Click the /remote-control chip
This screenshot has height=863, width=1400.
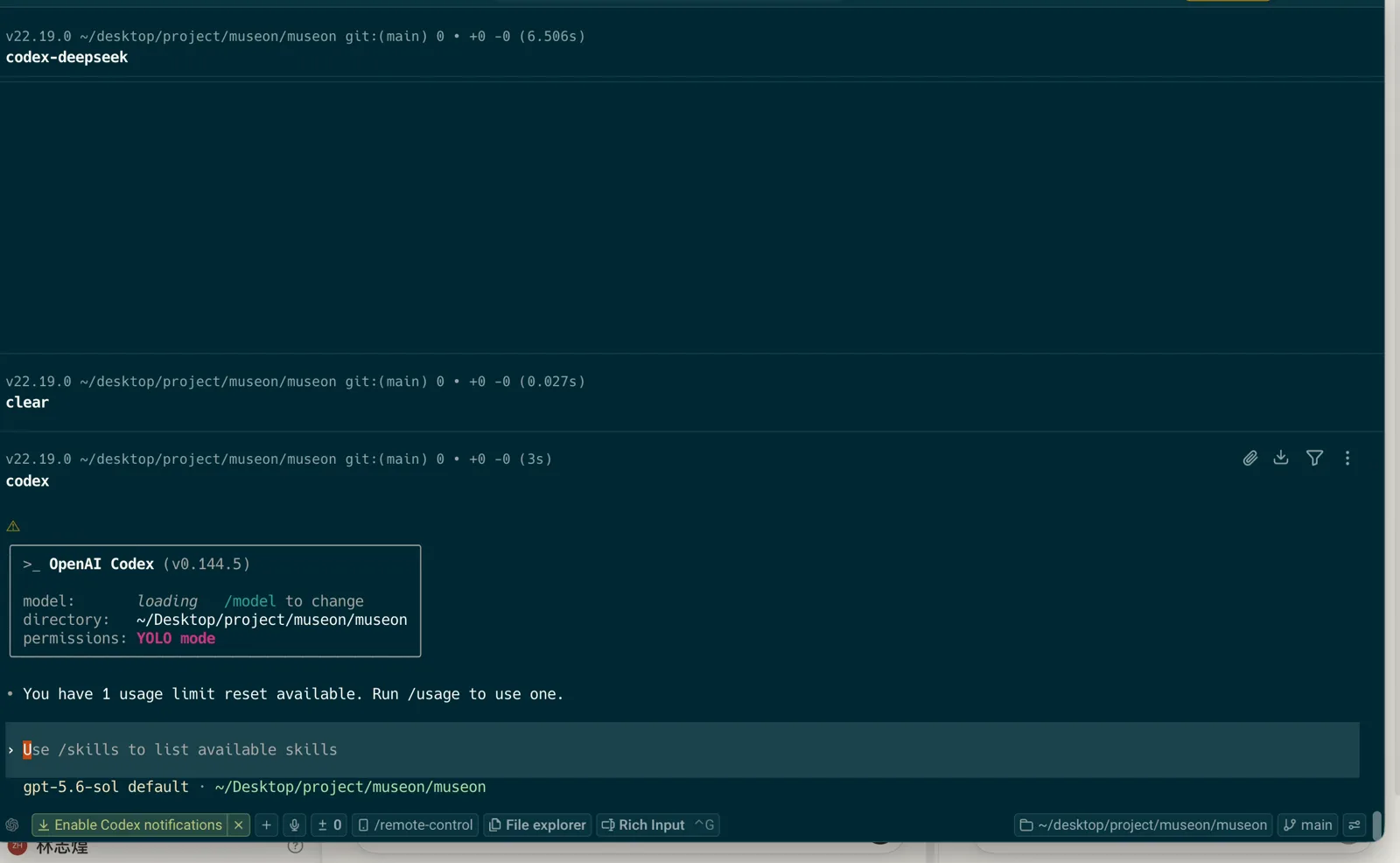pyautogui.click(x=416, y=824)
